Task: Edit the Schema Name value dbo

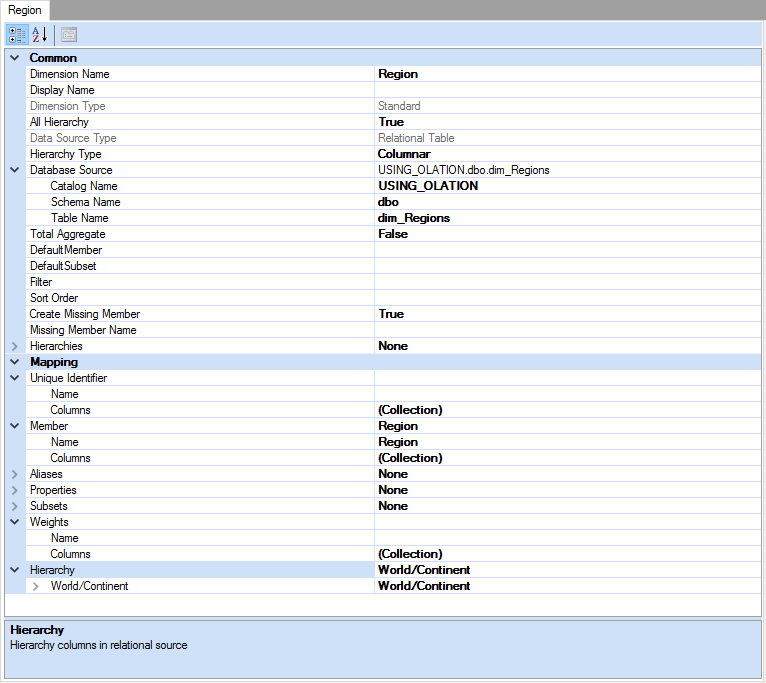Action: [x=568, y=202]
